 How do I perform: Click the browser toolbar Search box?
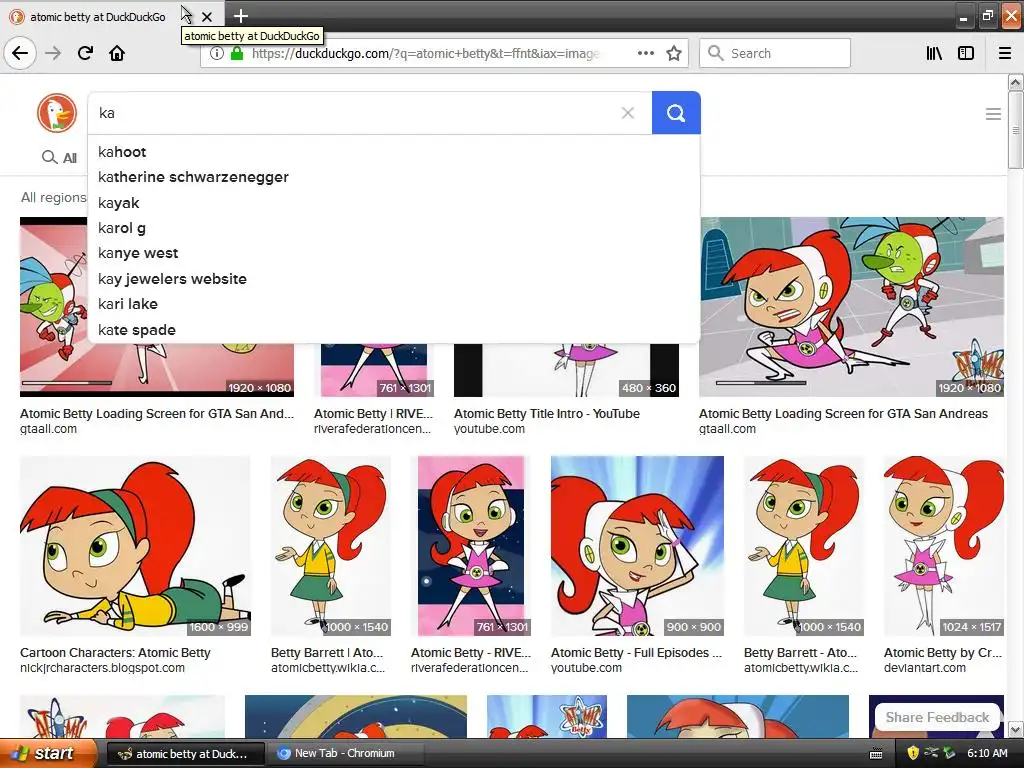click(775, 53)
